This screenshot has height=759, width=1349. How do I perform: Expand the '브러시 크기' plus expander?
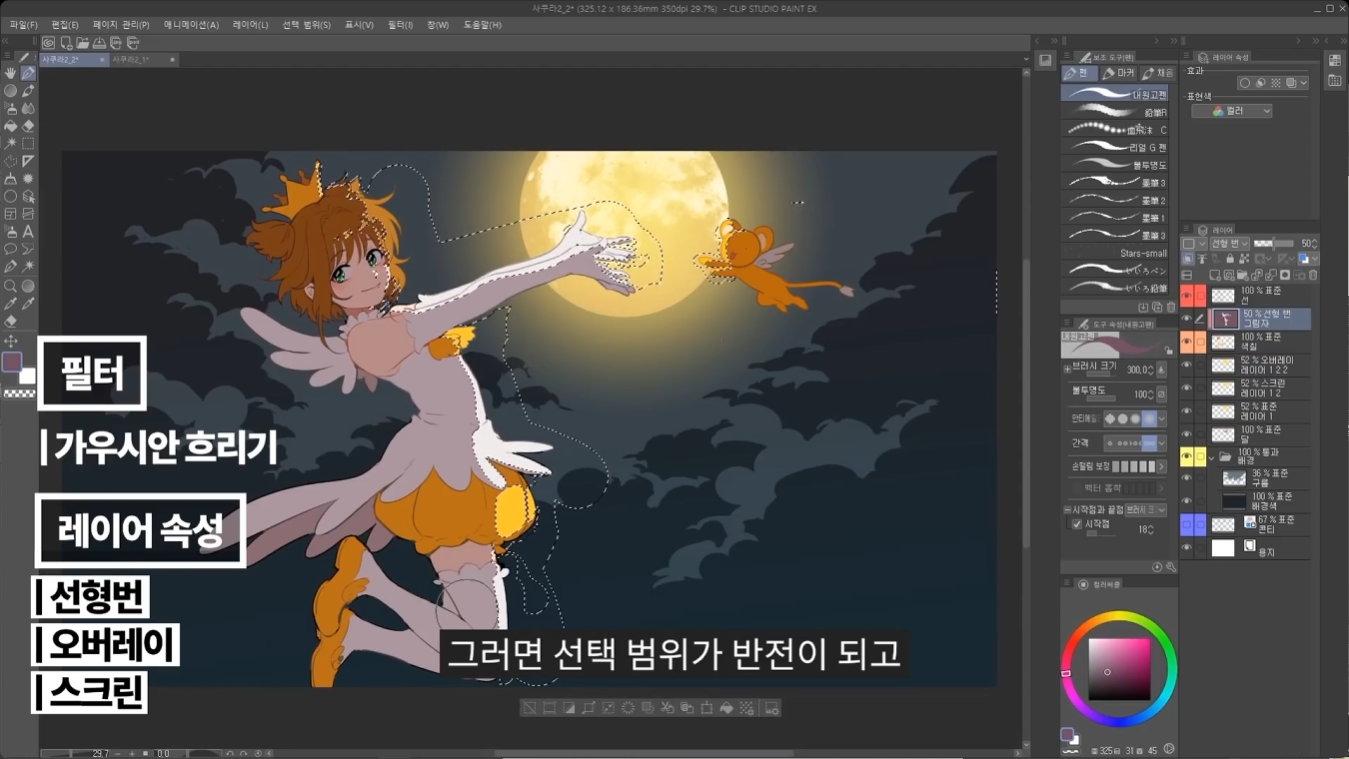(1068, 369)
